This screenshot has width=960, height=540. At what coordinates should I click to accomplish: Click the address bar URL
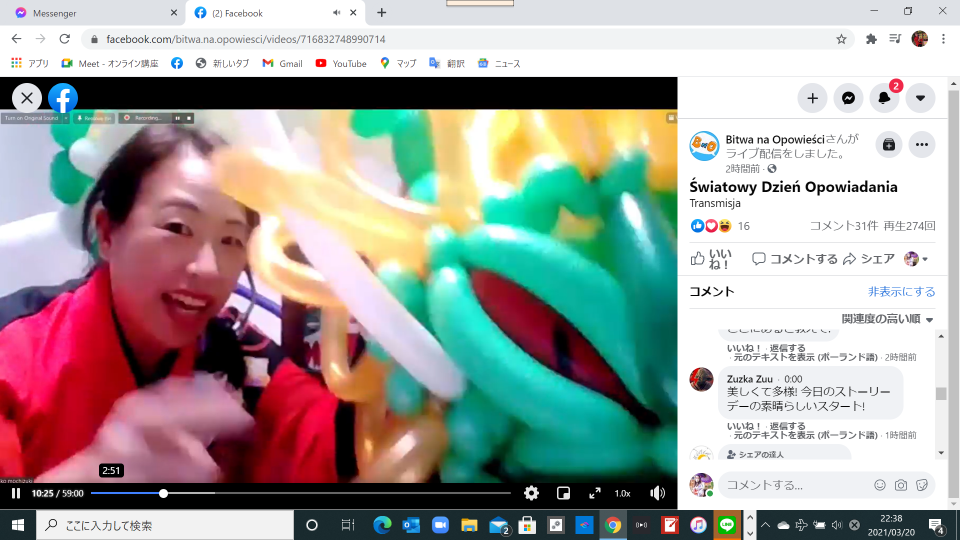[246, 39]
